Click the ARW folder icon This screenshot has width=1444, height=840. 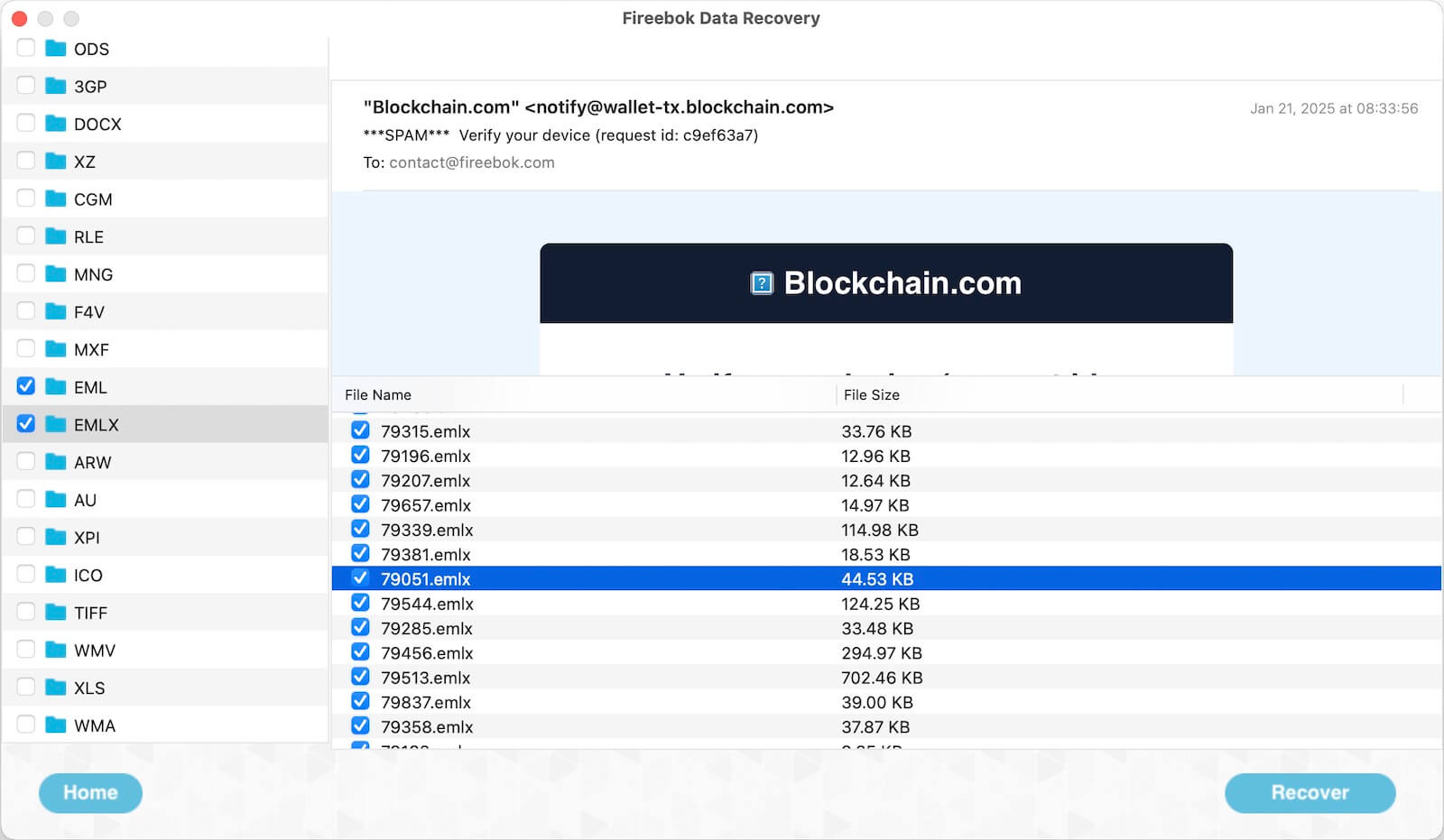coord(56,461)
